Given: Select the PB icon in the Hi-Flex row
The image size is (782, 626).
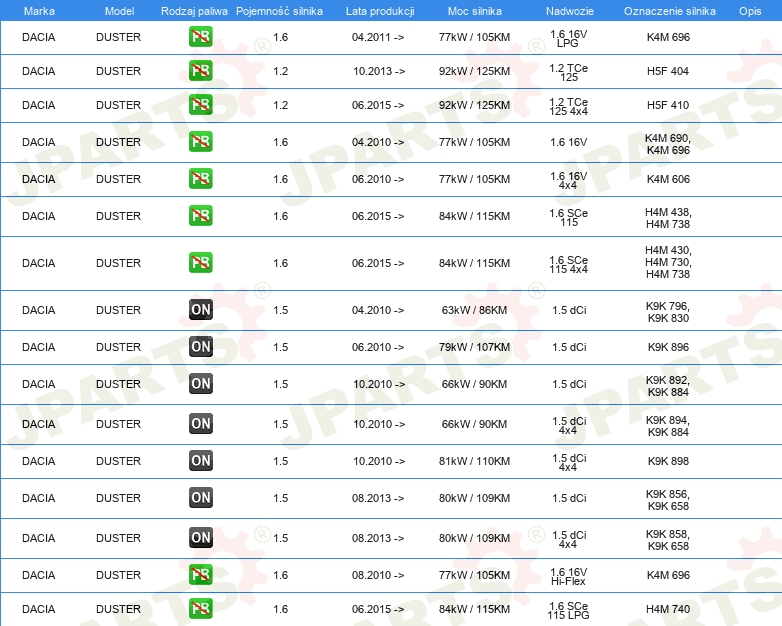Looking at the screenshot, I should (200, 575).
